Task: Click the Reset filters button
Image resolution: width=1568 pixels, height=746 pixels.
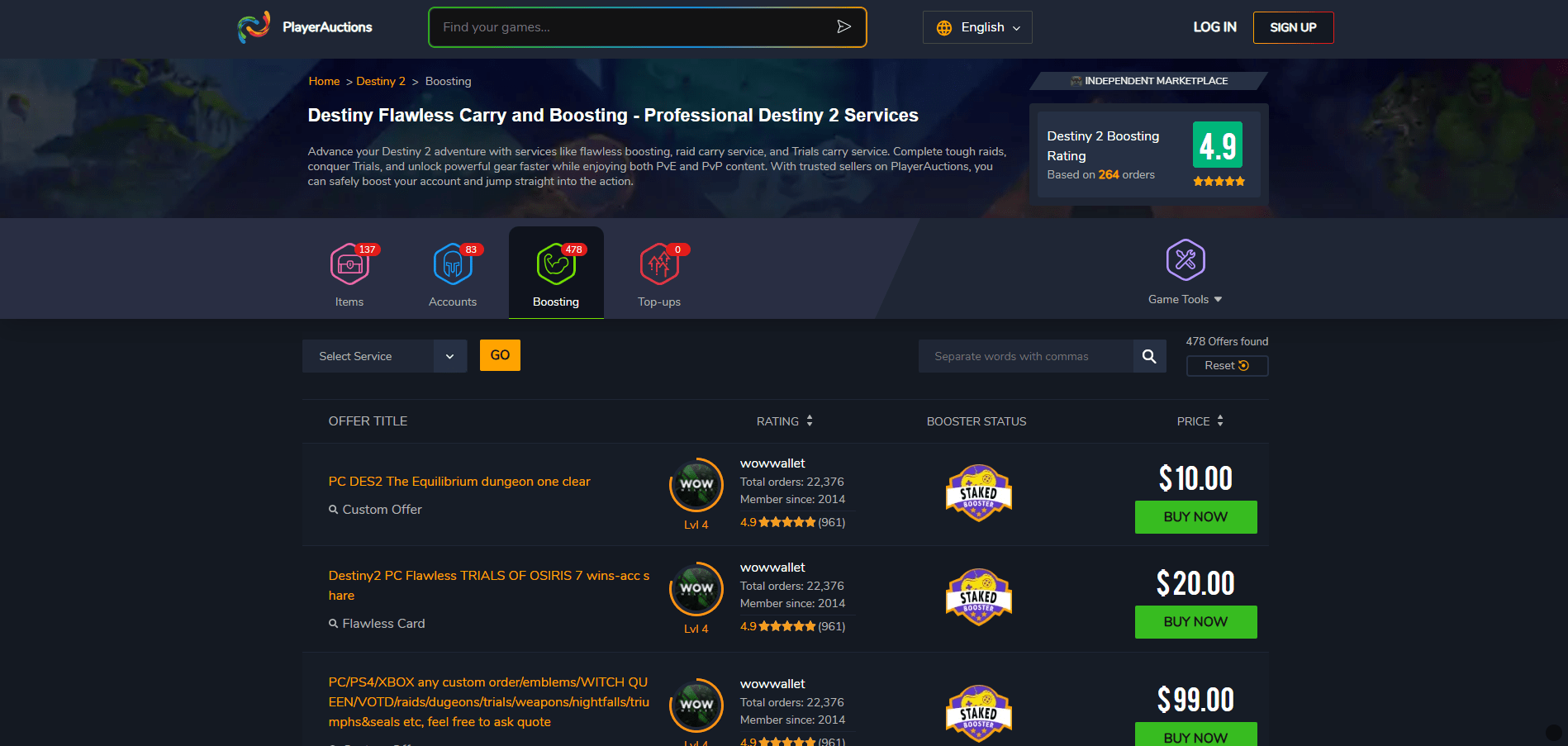Action: pos(1227,365)
